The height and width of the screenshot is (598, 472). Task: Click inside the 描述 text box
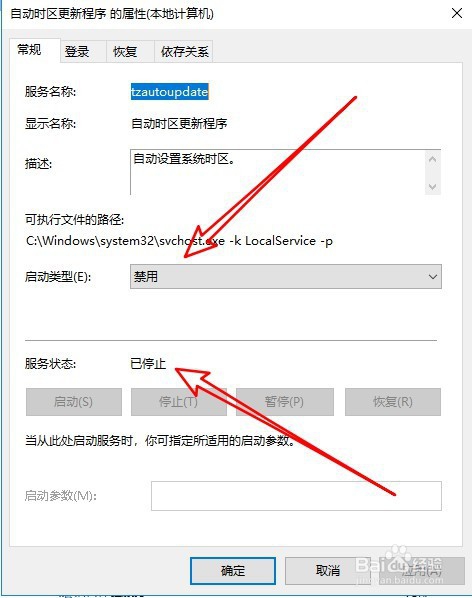coord(278,172)
